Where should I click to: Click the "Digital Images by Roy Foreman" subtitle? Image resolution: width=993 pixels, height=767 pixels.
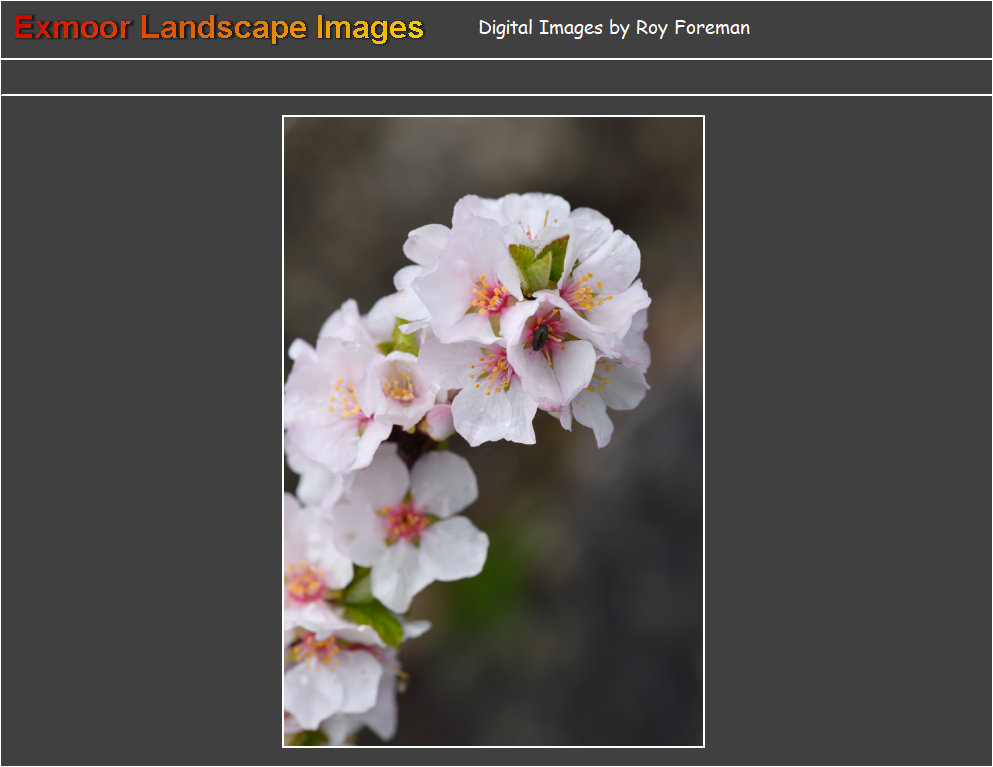pyautogui.click(x=613, y=28)
